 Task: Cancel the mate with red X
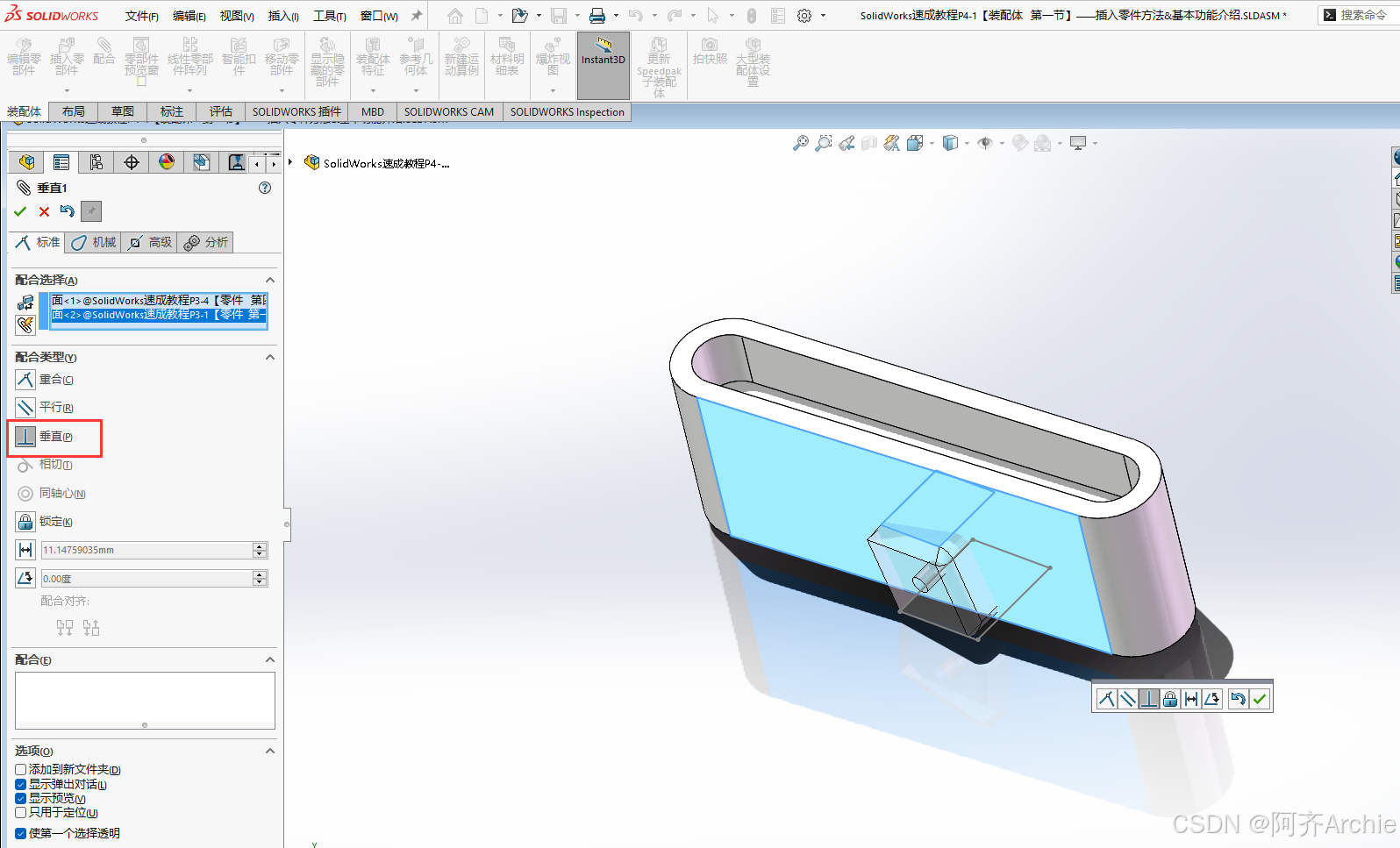[44, 211]
